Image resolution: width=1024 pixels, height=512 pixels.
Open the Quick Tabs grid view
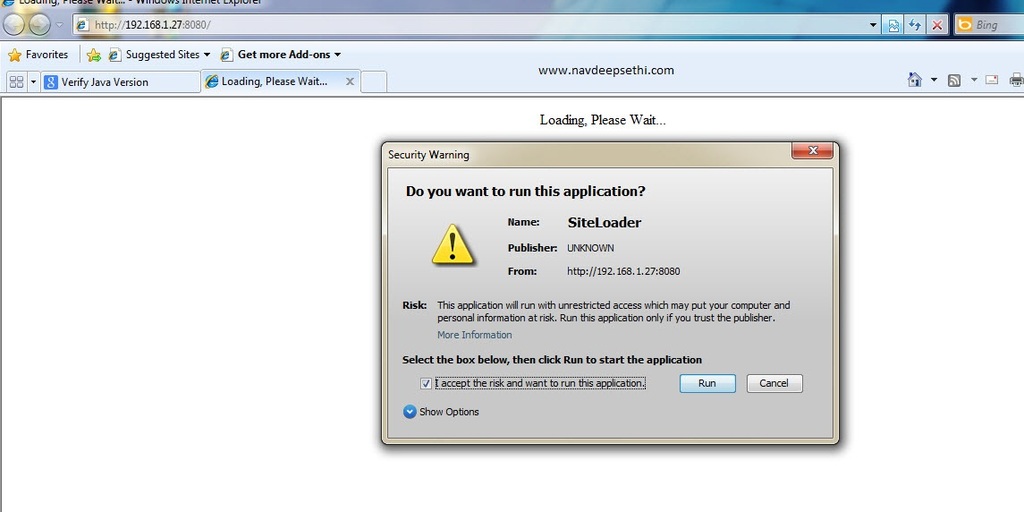[16, 82]
